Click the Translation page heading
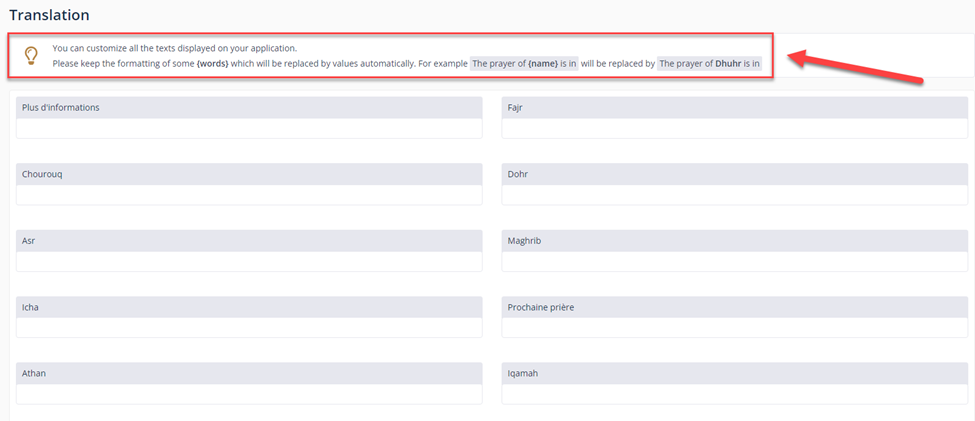975x421 pixels. (x=49, y=15)
